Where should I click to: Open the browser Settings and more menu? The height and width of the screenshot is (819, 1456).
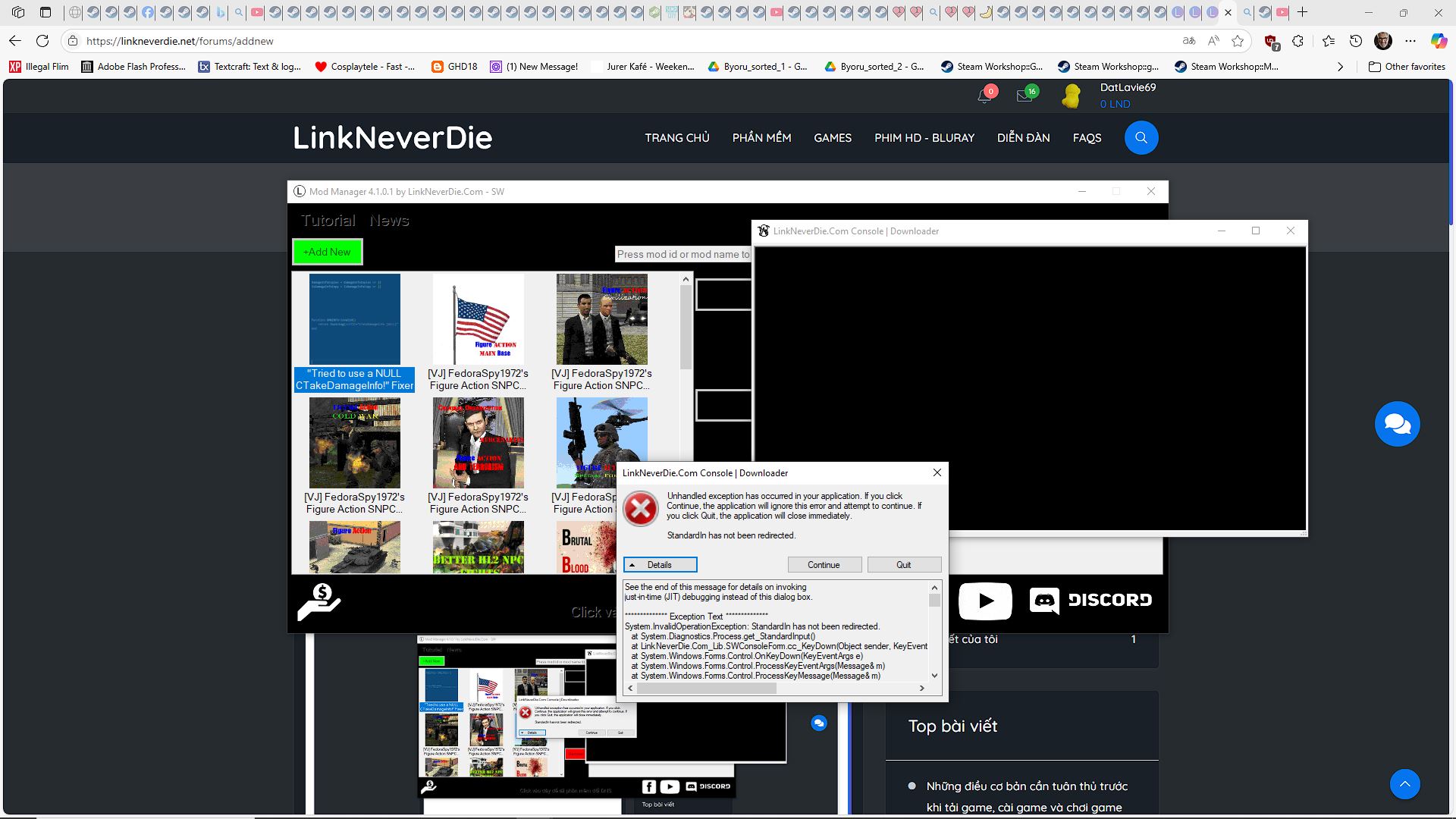click(x=1409, y=41)
